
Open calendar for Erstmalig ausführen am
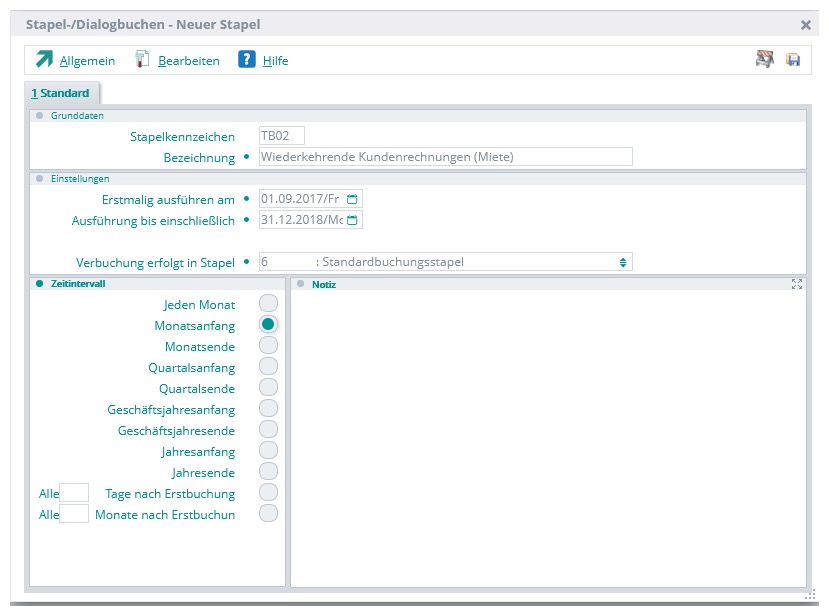352,199
